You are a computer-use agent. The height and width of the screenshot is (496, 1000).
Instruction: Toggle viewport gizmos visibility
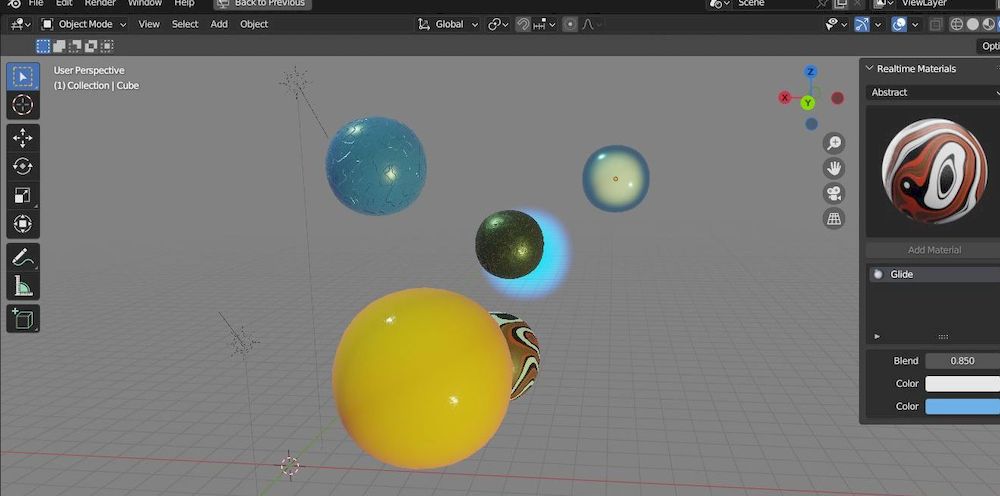click(x=862, y=24)
